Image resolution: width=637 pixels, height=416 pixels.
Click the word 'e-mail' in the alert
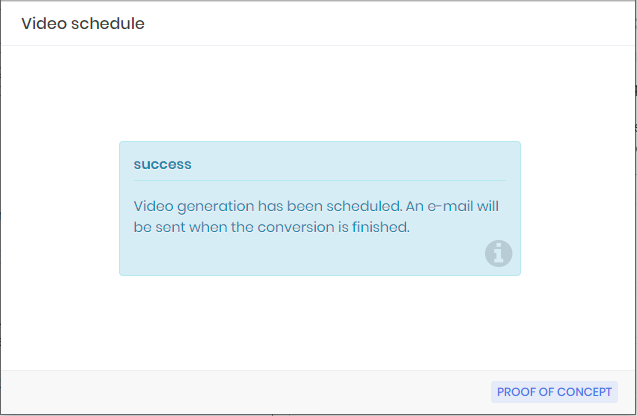pos(450,206)
